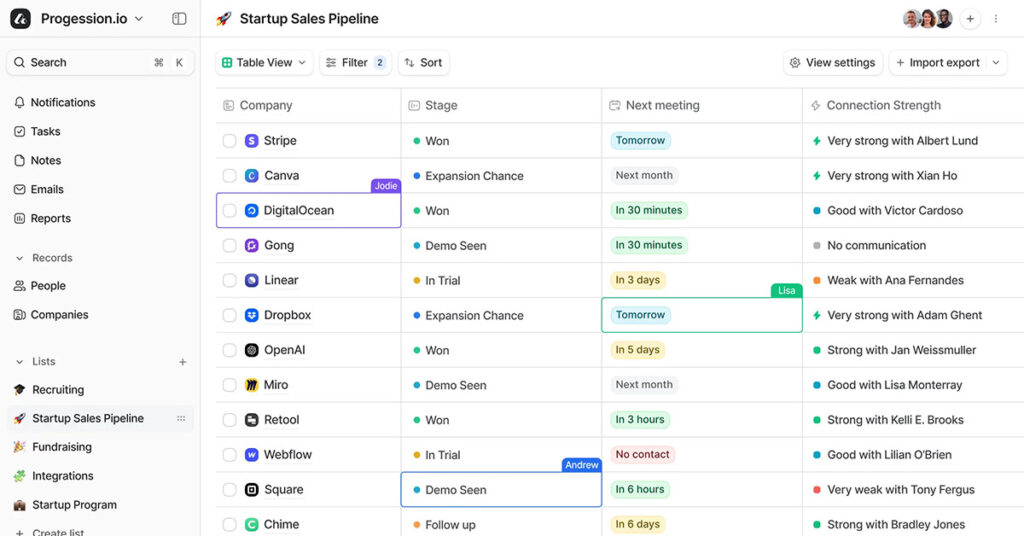Click the Notifications bell icon
Screen dimensions: 1024x536
(x=19, y=103)
